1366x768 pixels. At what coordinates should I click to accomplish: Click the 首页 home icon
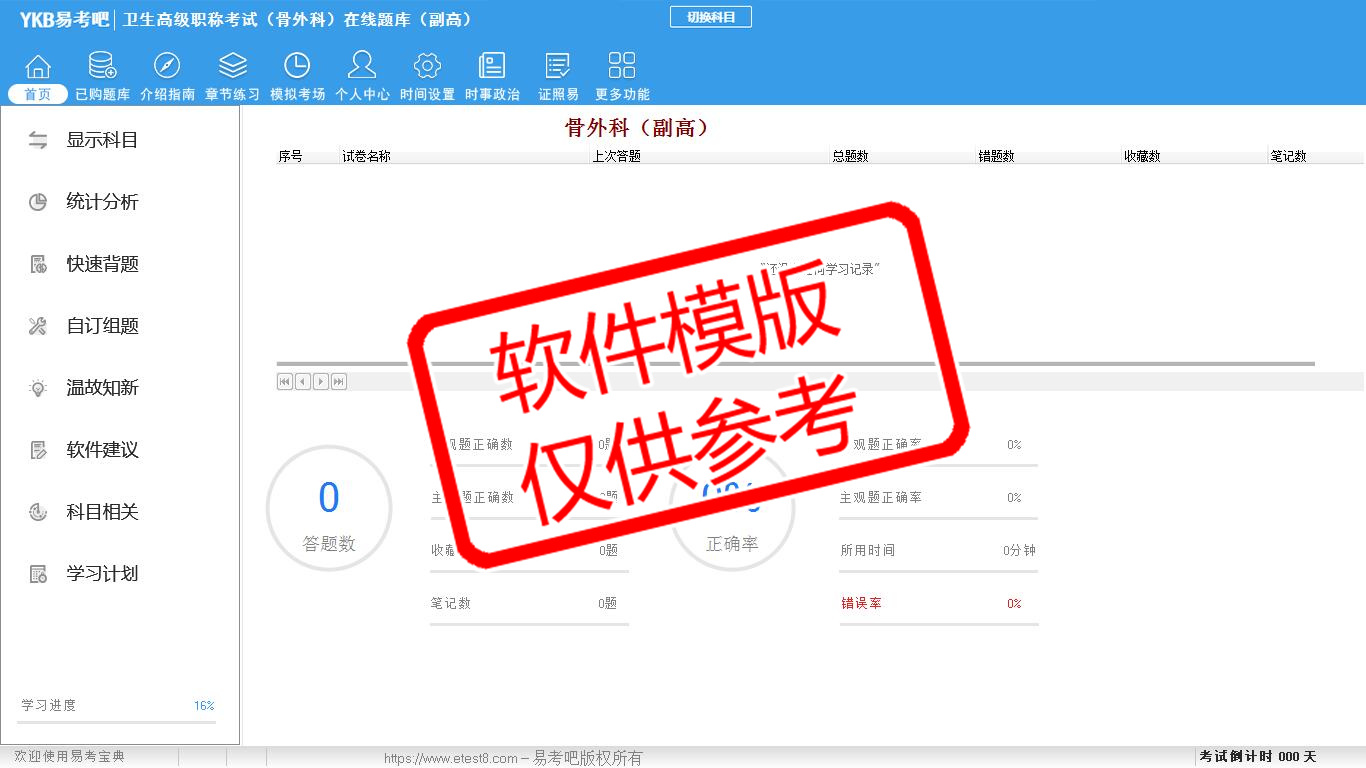38,67
